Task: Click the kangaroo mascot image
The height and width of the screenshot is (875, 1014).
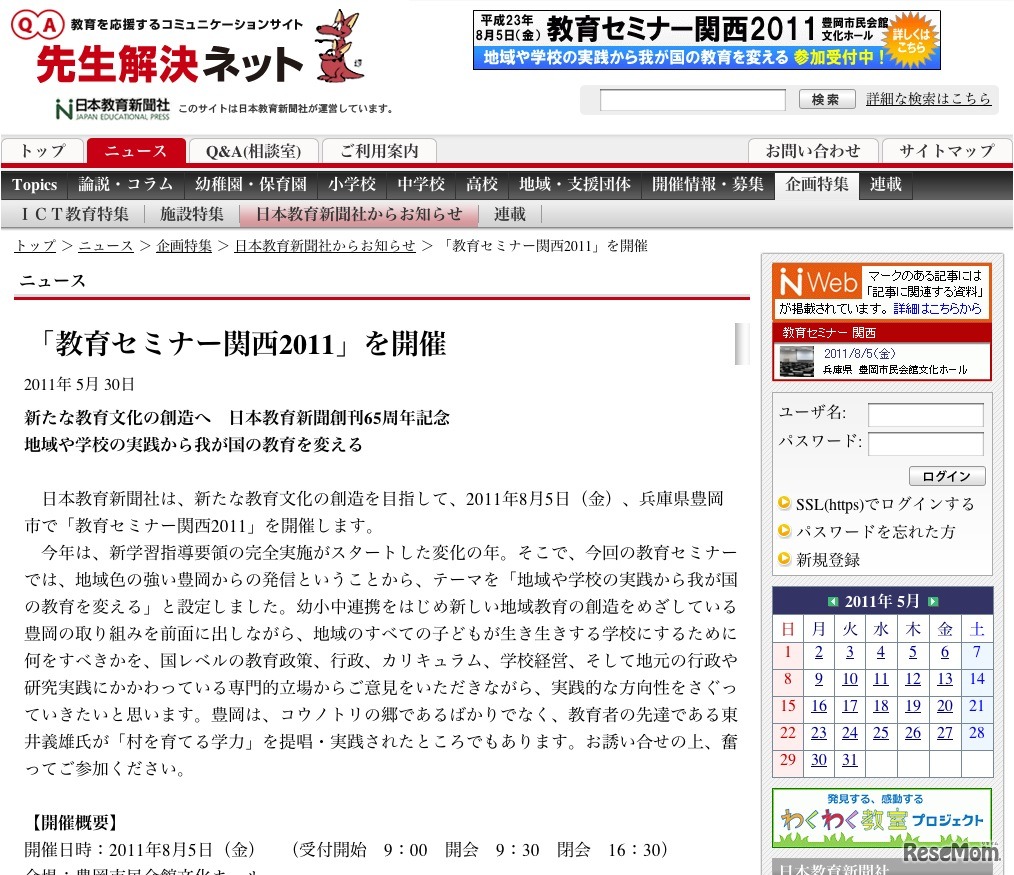Action: 339,46
